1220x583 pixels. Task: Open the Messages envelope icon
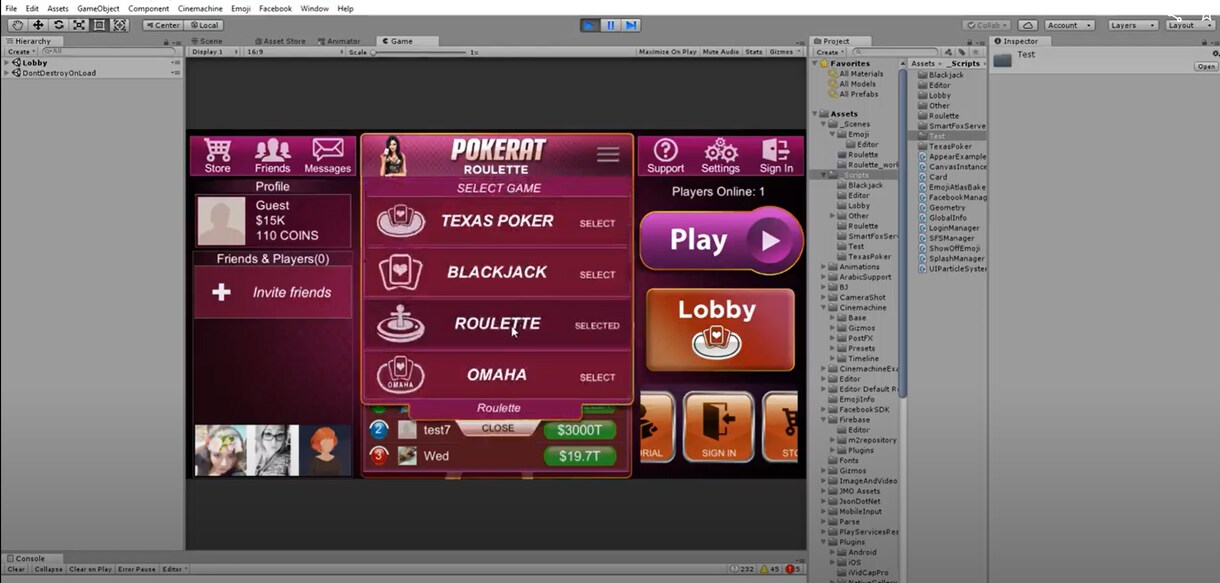327,156
